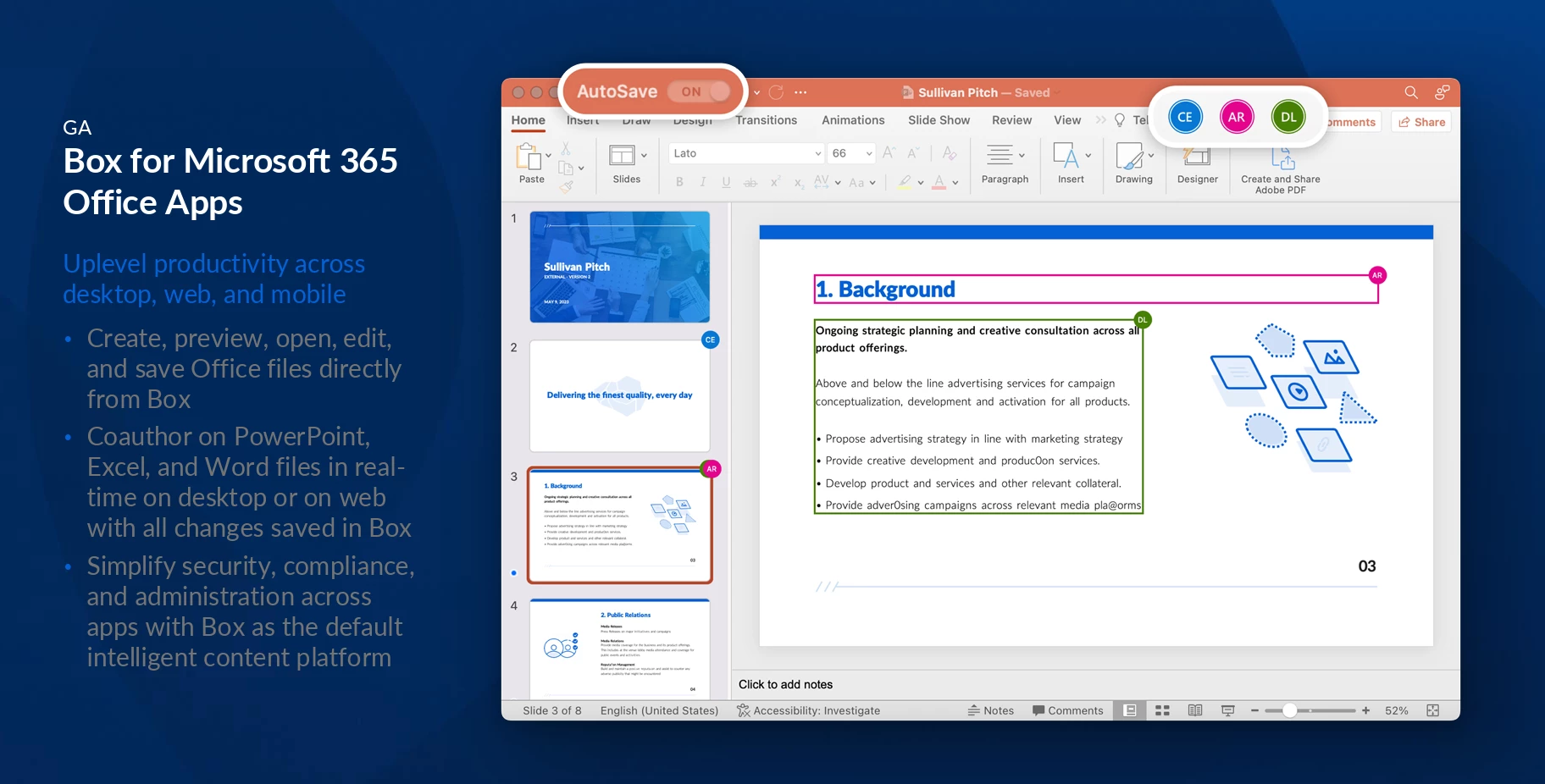
Task: Expand the Paste options arrow
Action: tap(548, 155)
